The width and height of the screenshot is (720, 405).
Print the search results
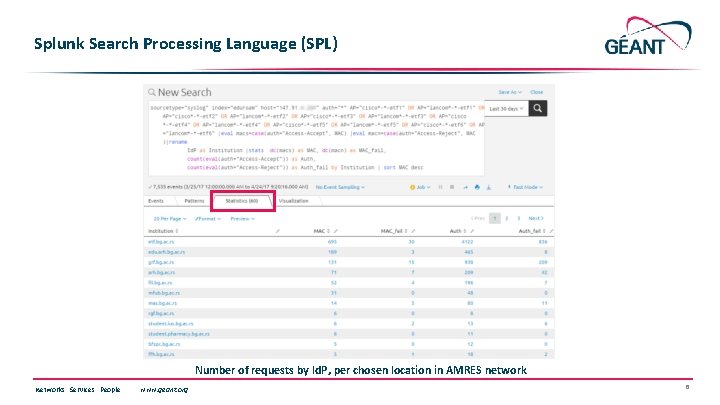click(x=477, y=187)
